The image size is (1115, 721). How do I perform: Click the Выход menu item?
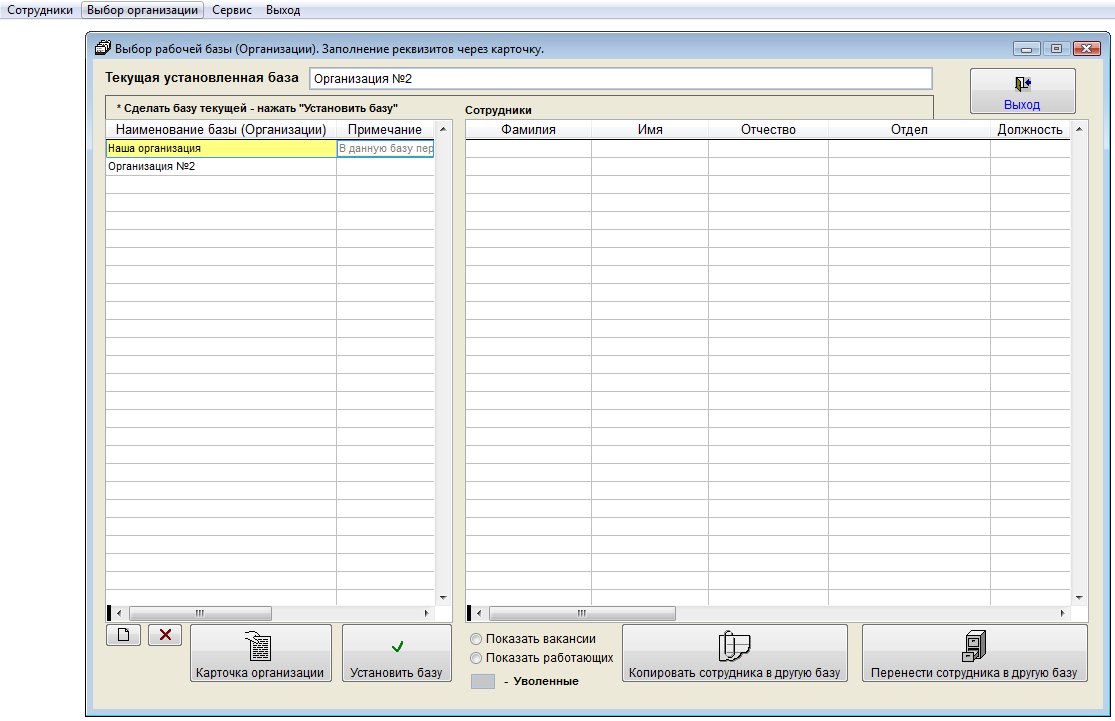[283, 10]
